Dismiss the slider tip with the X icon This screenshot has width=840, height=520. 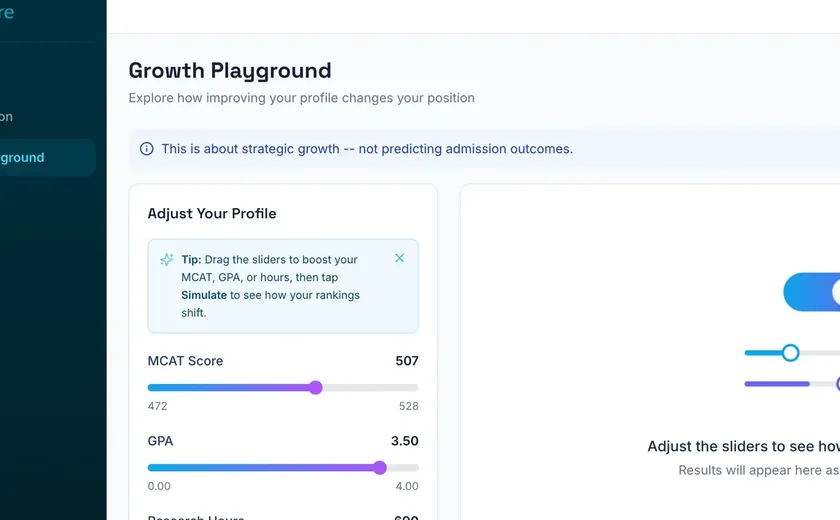[400, 258]
